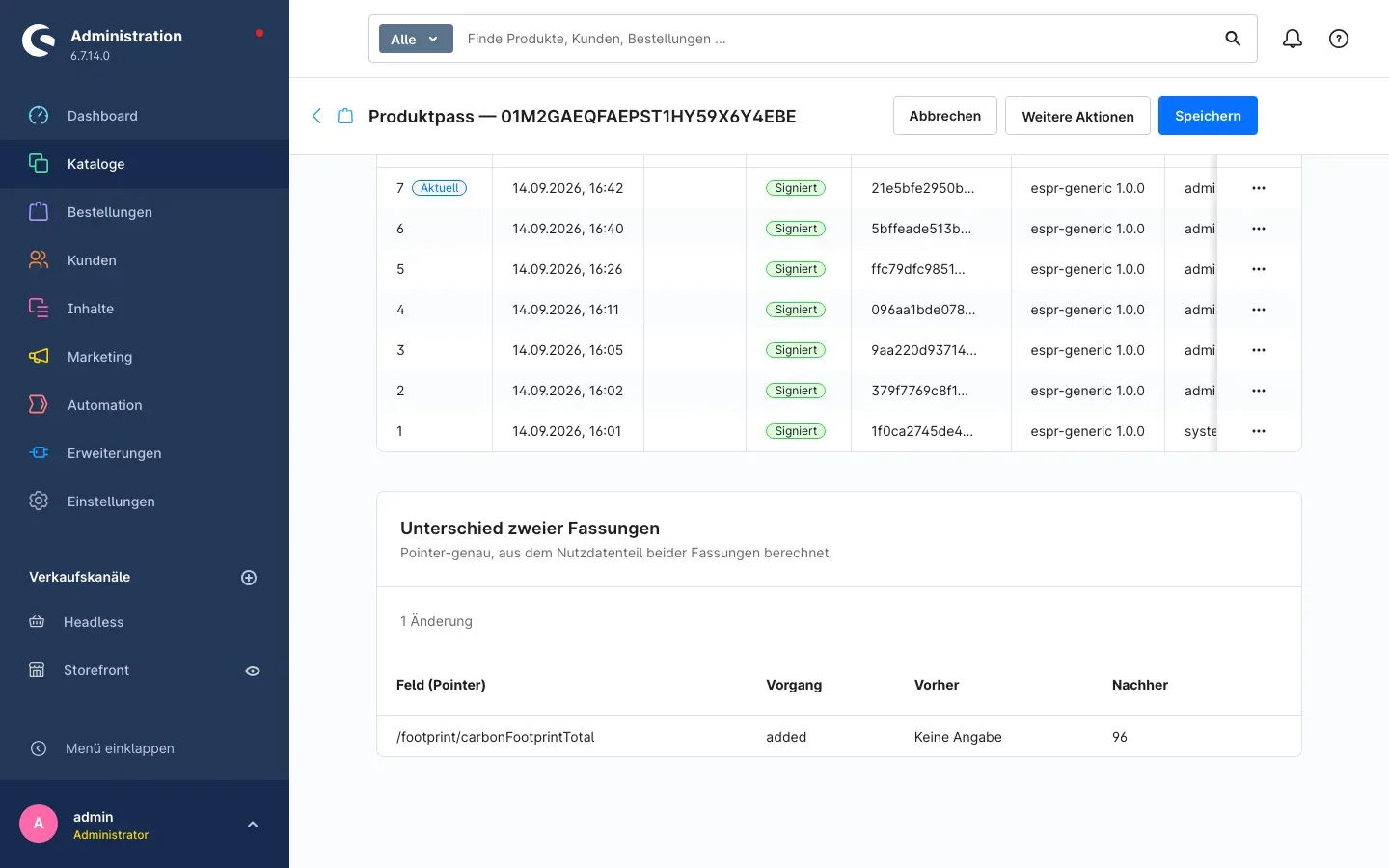Click the Signiert badge in row 1

tap(796, 431)
